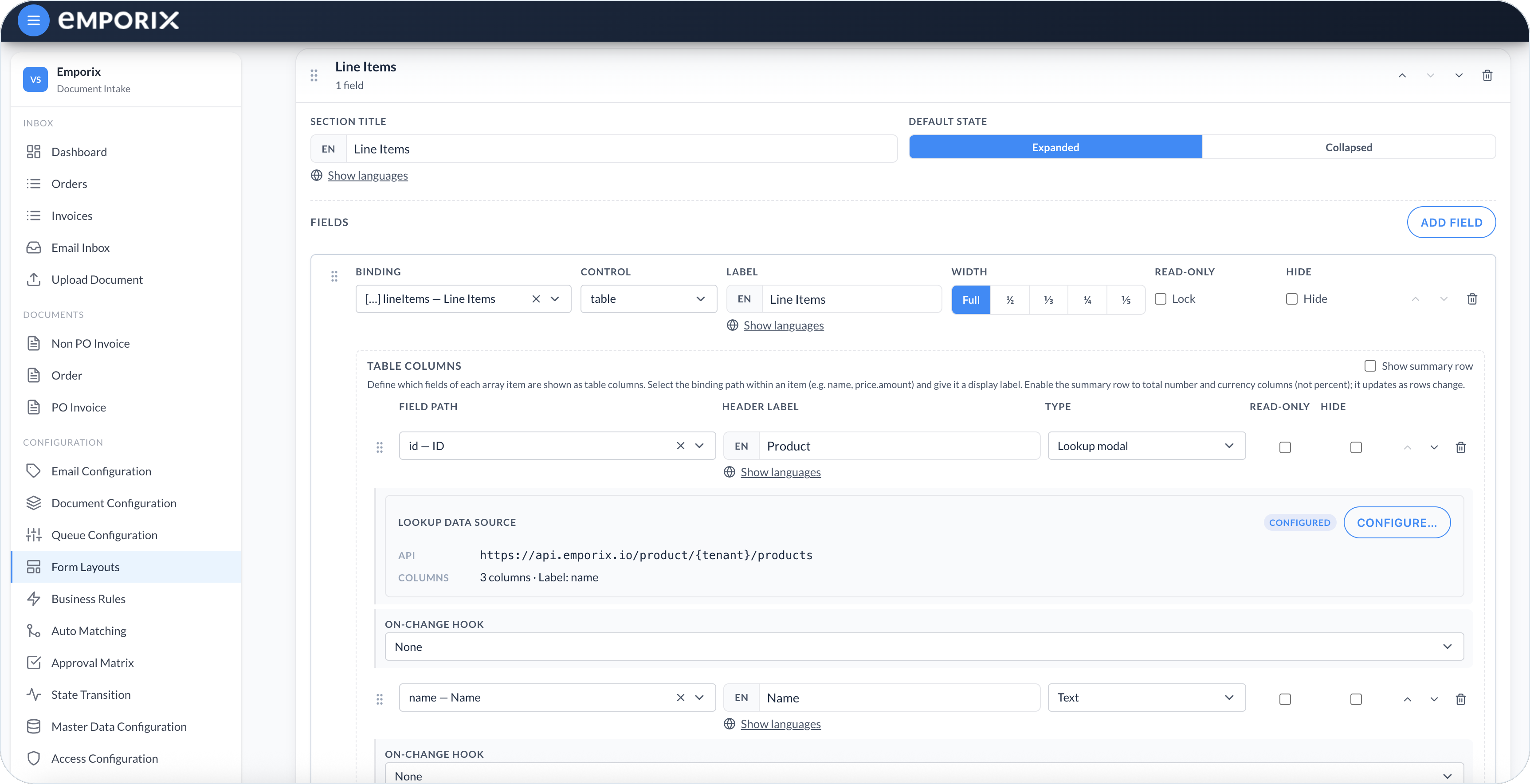Edit the Product header label input
Screen dimensions: 1530x784
(899, 446)
